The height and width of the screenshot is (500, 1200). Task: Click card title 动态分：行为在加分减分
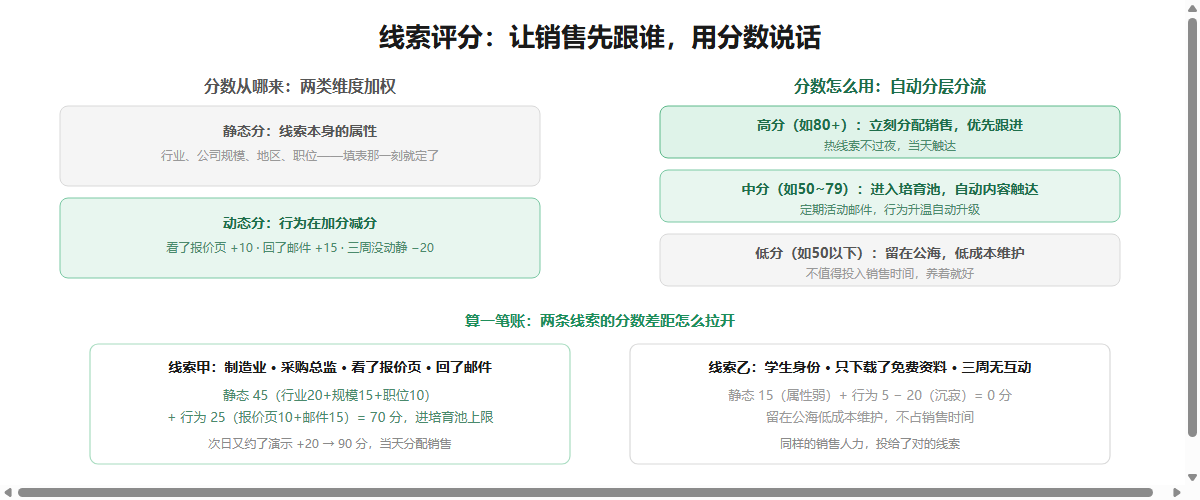(x=300, y=223)
